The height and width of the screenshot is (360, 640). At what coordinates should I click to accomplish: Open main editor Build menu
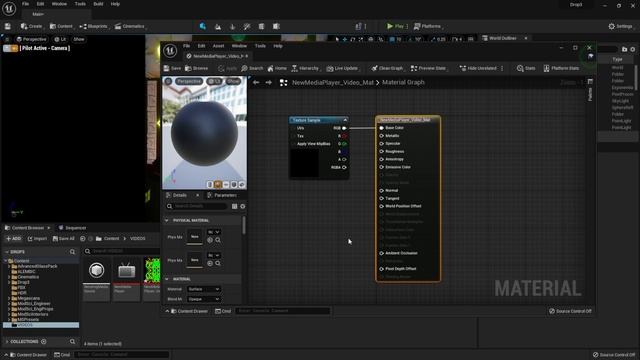[98, 4]
